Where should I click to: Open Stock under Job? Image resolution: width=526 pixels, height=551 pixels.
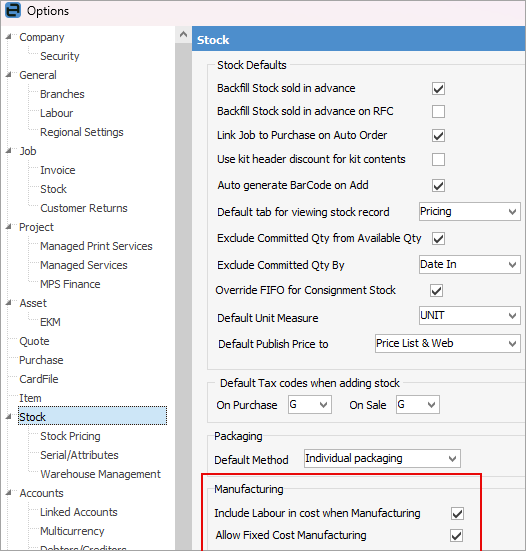(53, 189)
